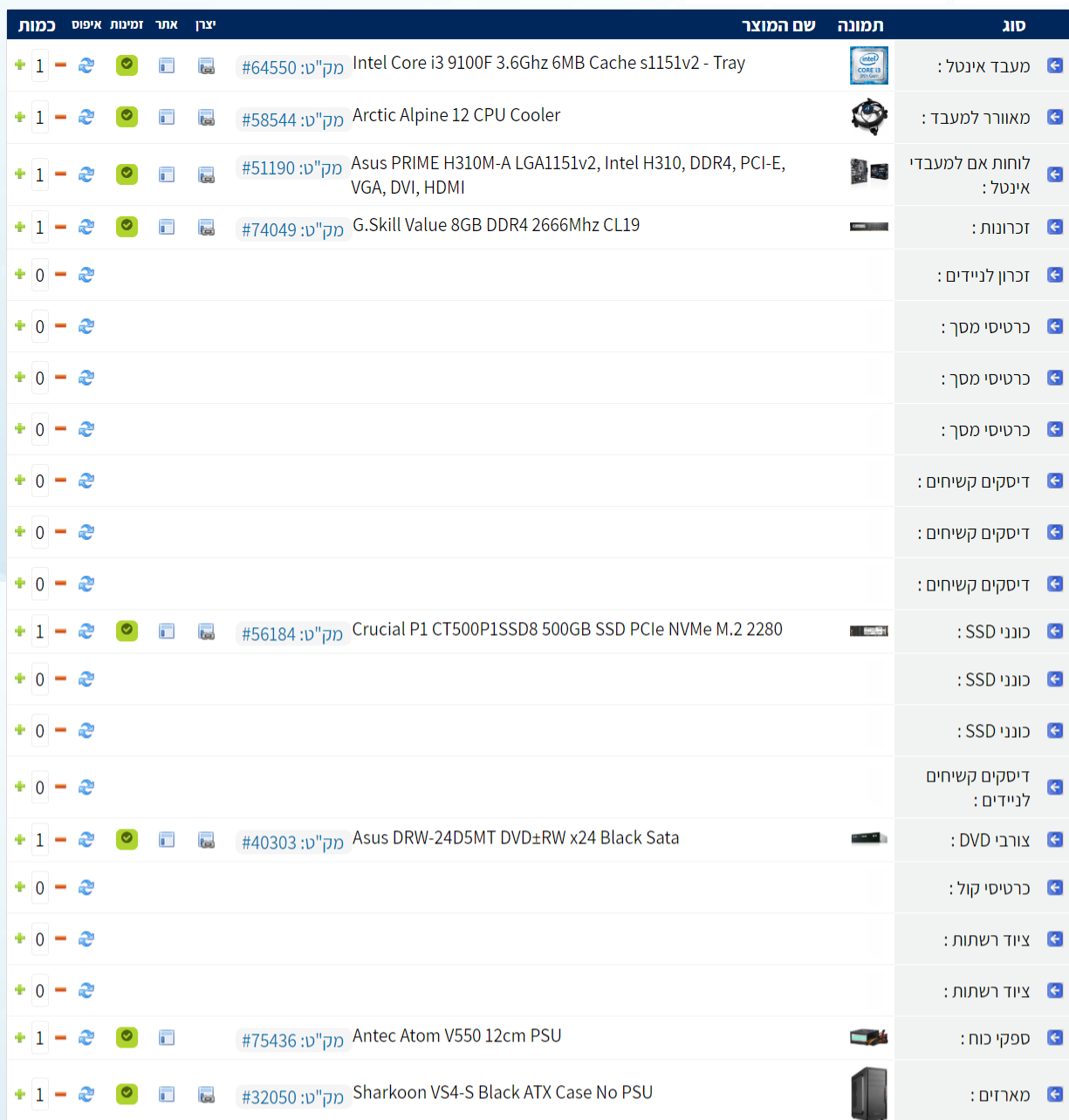
Task: Open manufacturer icon for Intel Core i3 9100F
Action: point(207,65)
